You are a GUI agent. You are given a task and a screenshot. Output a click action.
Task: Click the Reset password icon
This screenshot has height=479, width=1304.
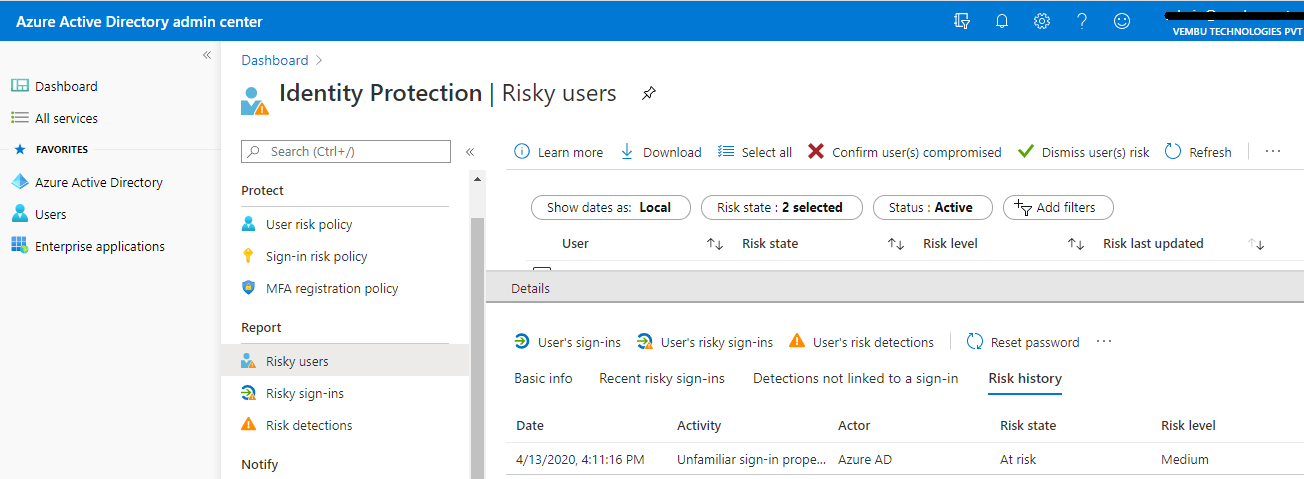tap(975, 342)
